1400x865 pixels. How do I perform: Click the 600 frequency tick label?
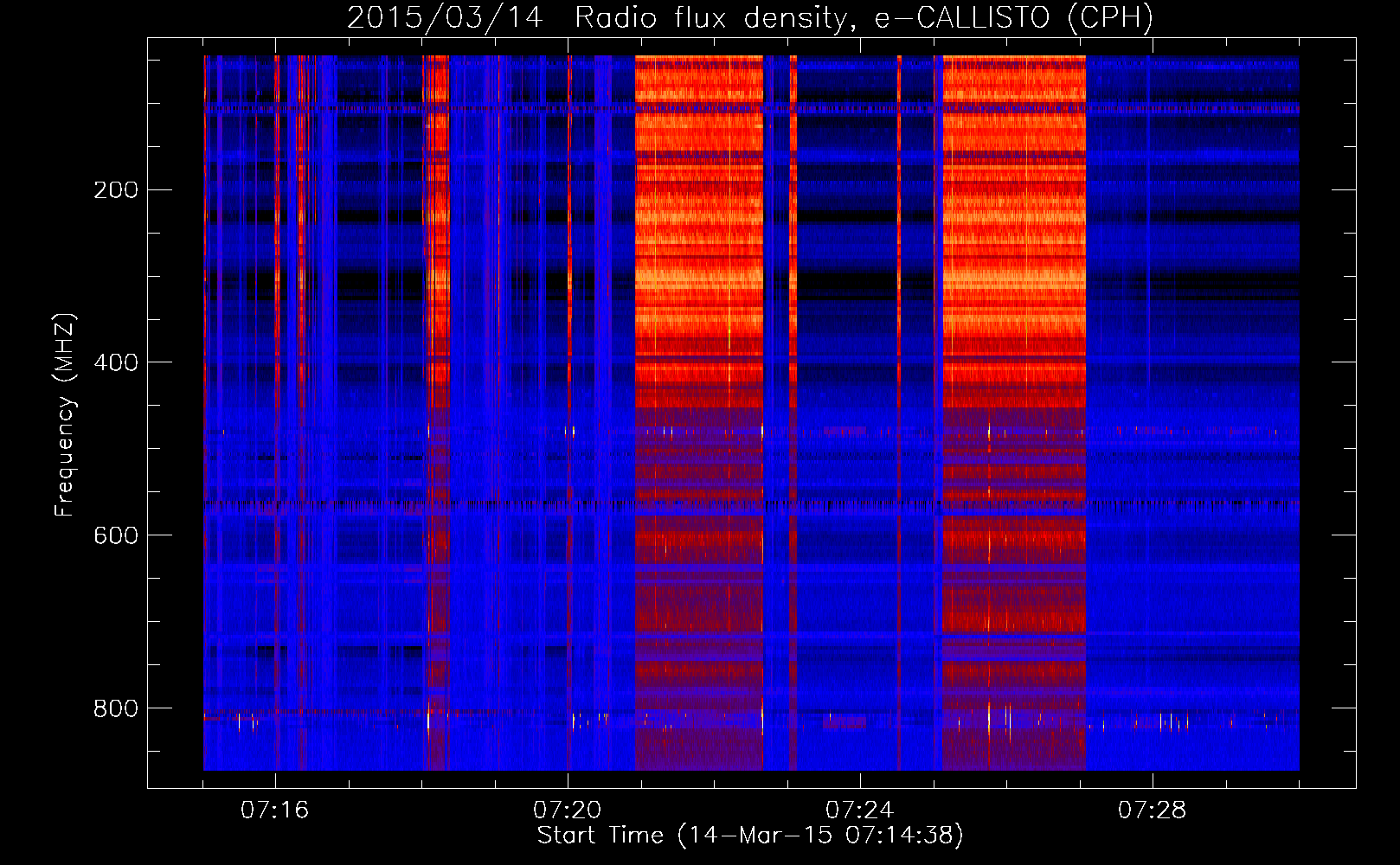(116, 535)
